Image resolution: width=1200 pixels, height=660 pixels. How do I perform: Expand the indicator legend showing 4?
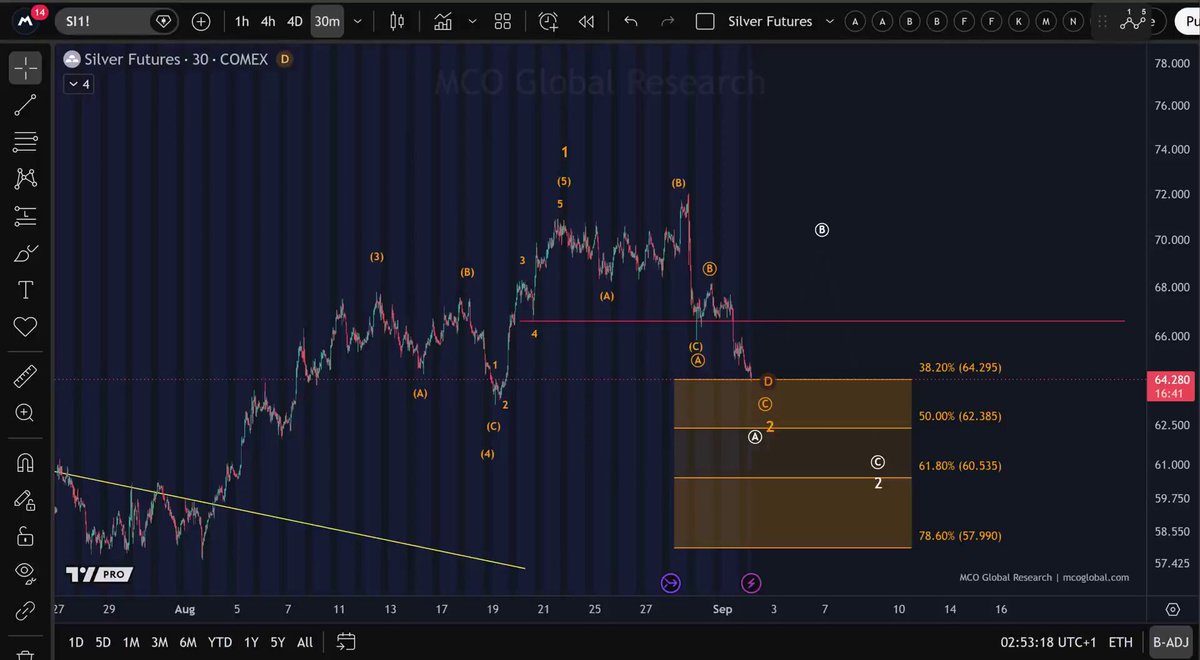78,85
